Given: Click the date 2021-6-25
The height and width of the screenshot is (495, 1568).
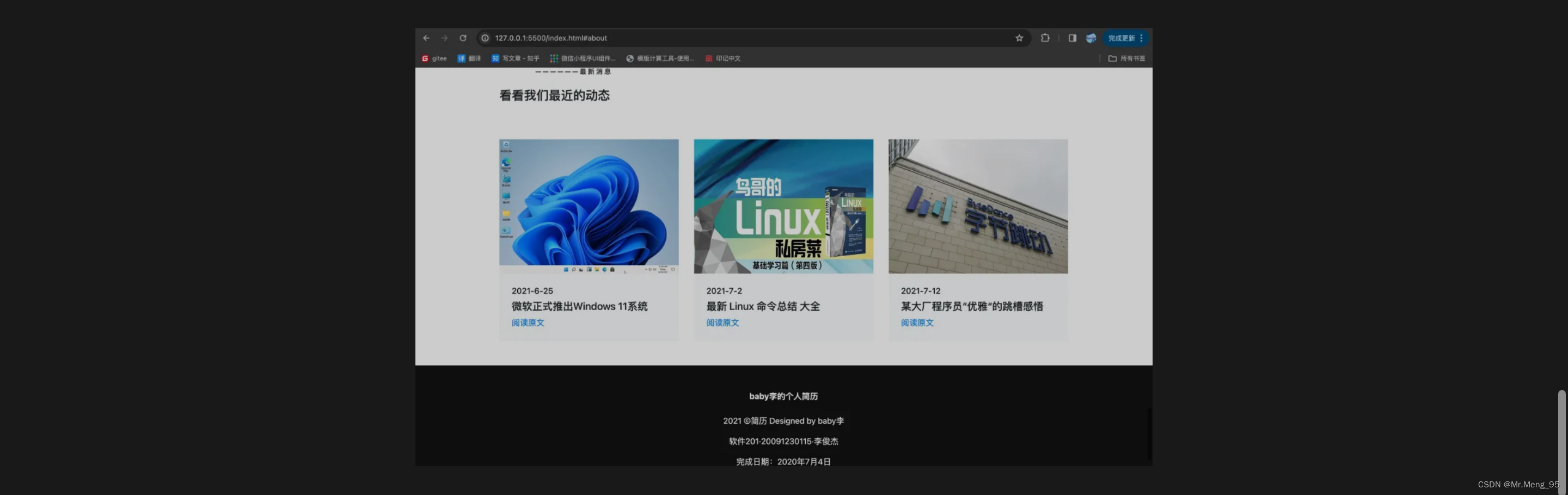Looking at the screenshot, I should (532, 290).
